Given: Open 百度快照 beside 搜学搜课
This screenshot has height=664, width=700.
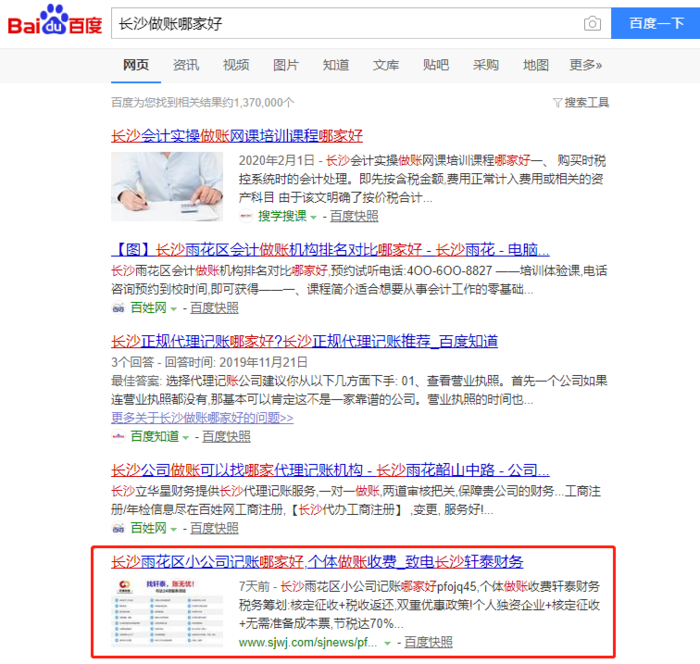Looking at the screenshot, I should click(354, 216).
